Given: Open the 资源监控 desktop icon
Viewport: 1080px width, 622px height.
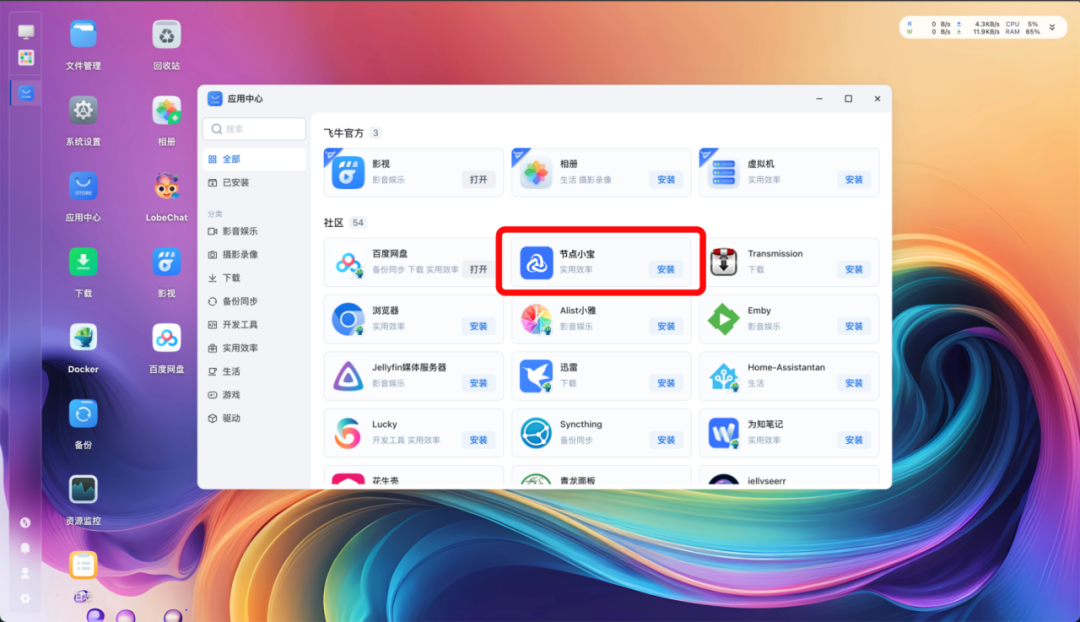Looking at the screenshot, I should [x=83, y=490].
